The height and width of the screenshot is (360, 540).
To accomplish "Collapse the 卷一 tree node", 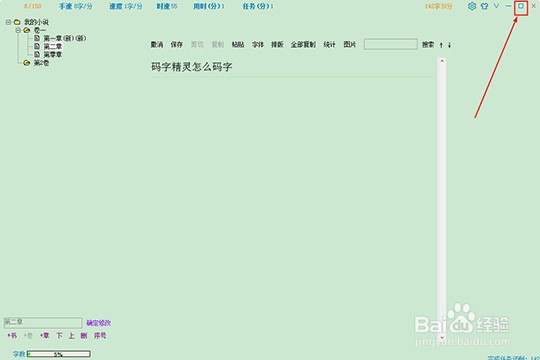I will [18, 30].
